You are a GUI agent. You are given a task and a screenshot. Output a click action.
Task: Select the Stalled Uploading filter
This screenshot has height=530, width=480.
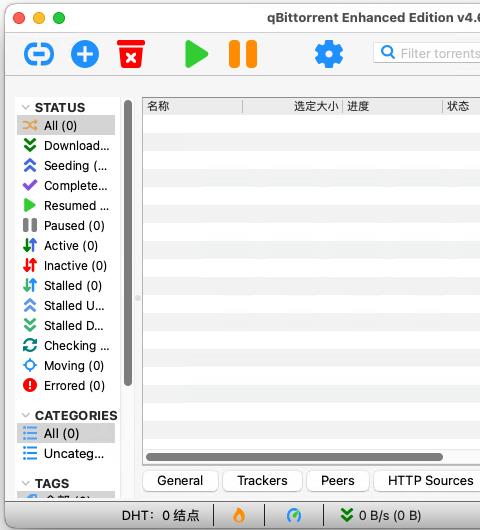(66, 305)
